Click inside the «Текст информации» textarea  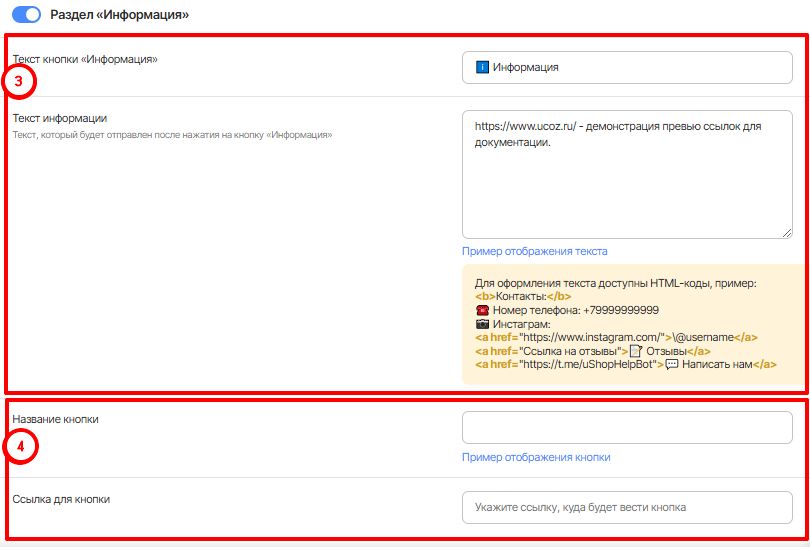tap(626, 190)
